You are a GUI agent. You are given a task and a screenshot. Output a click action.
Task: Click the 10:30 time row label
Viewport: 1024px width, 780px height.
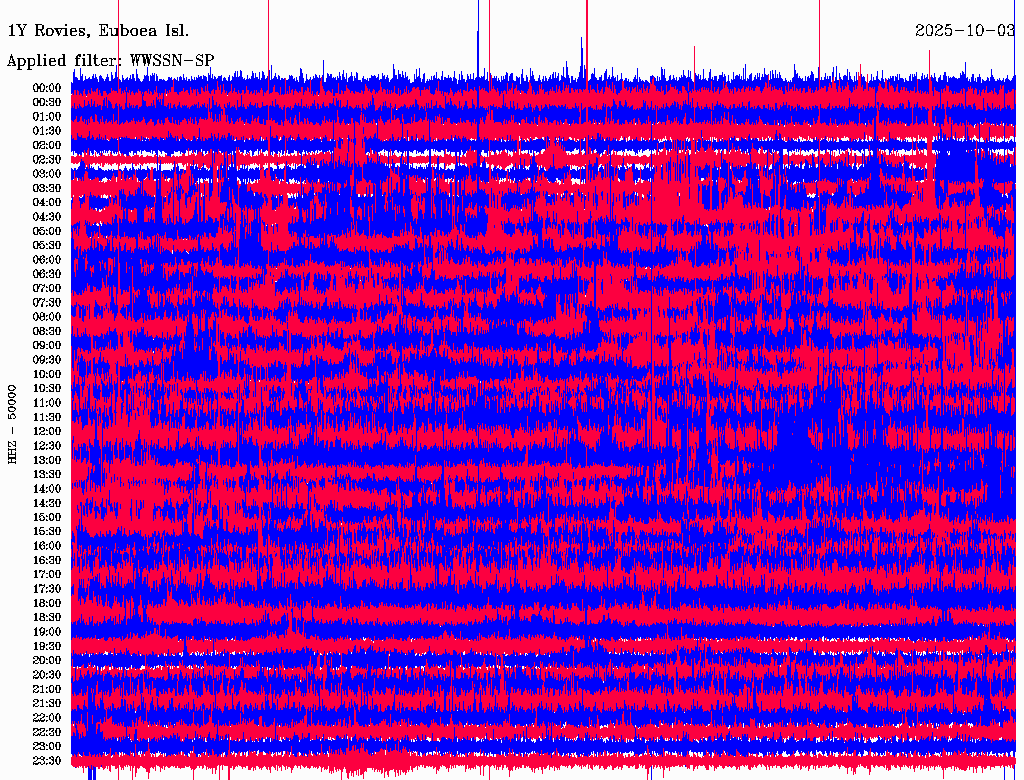[47, 389]
